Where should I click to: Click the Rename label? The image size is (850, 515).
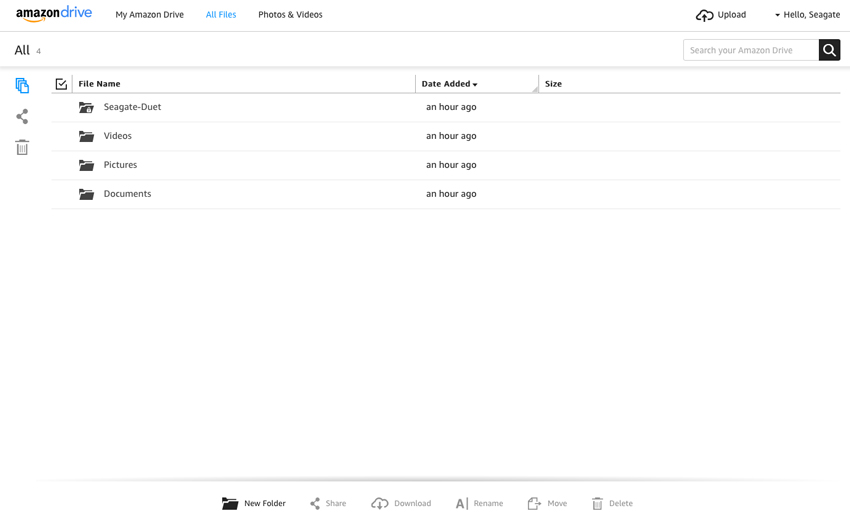click(x=488, y=503)
